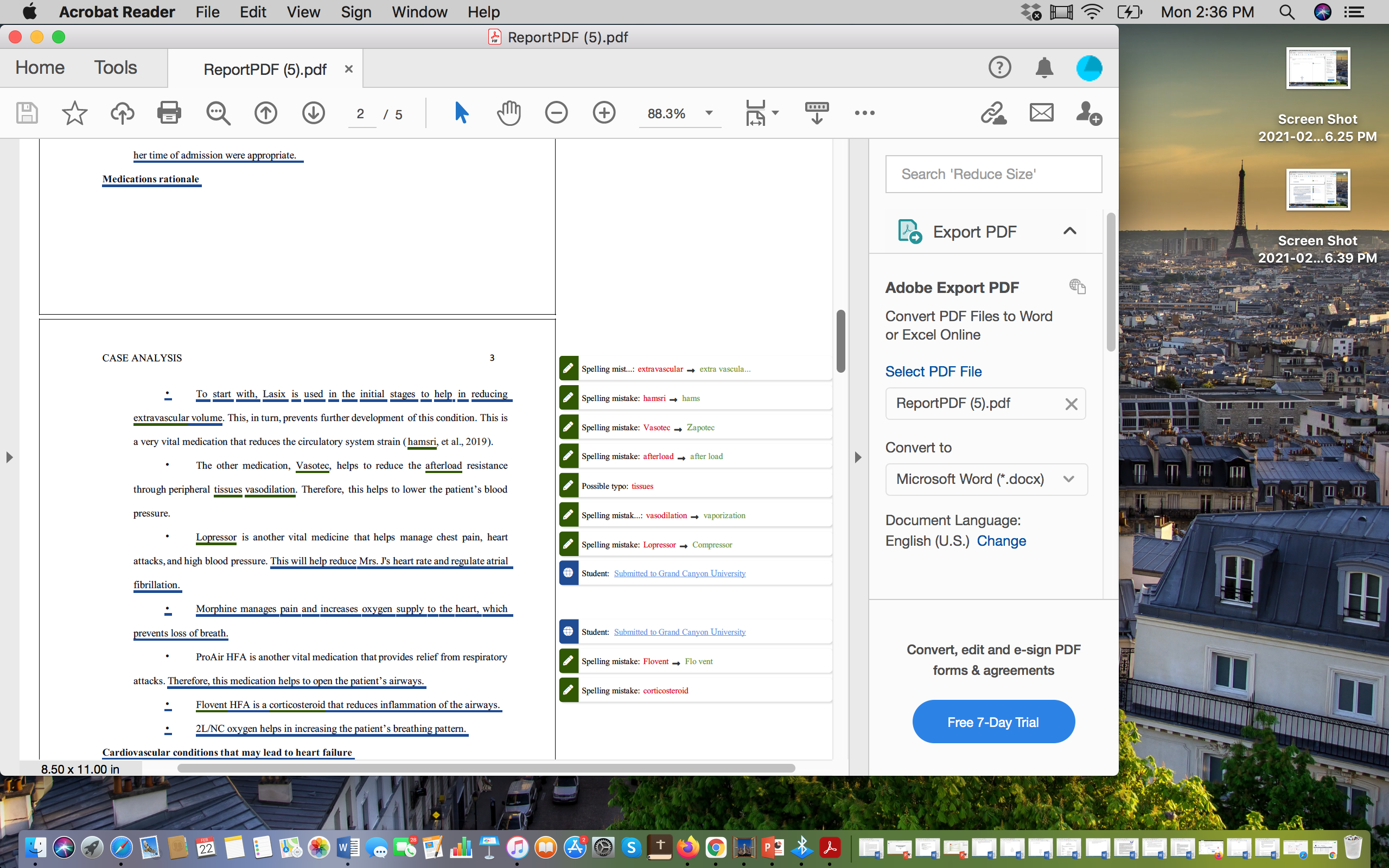Show more tools ellipsis

[x=864, y=113]
